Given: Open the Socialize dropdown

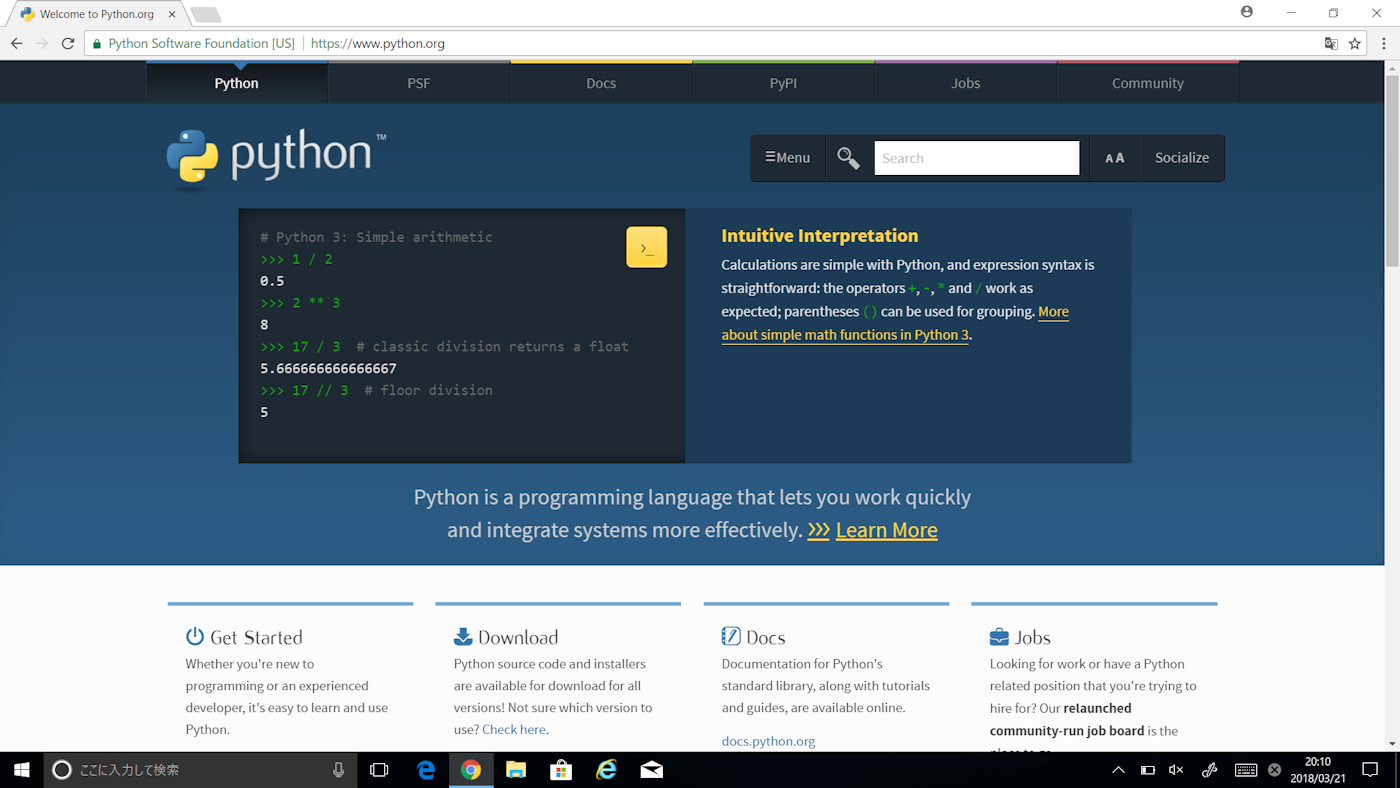Looking at the screenshot, I should point(1182,158).
